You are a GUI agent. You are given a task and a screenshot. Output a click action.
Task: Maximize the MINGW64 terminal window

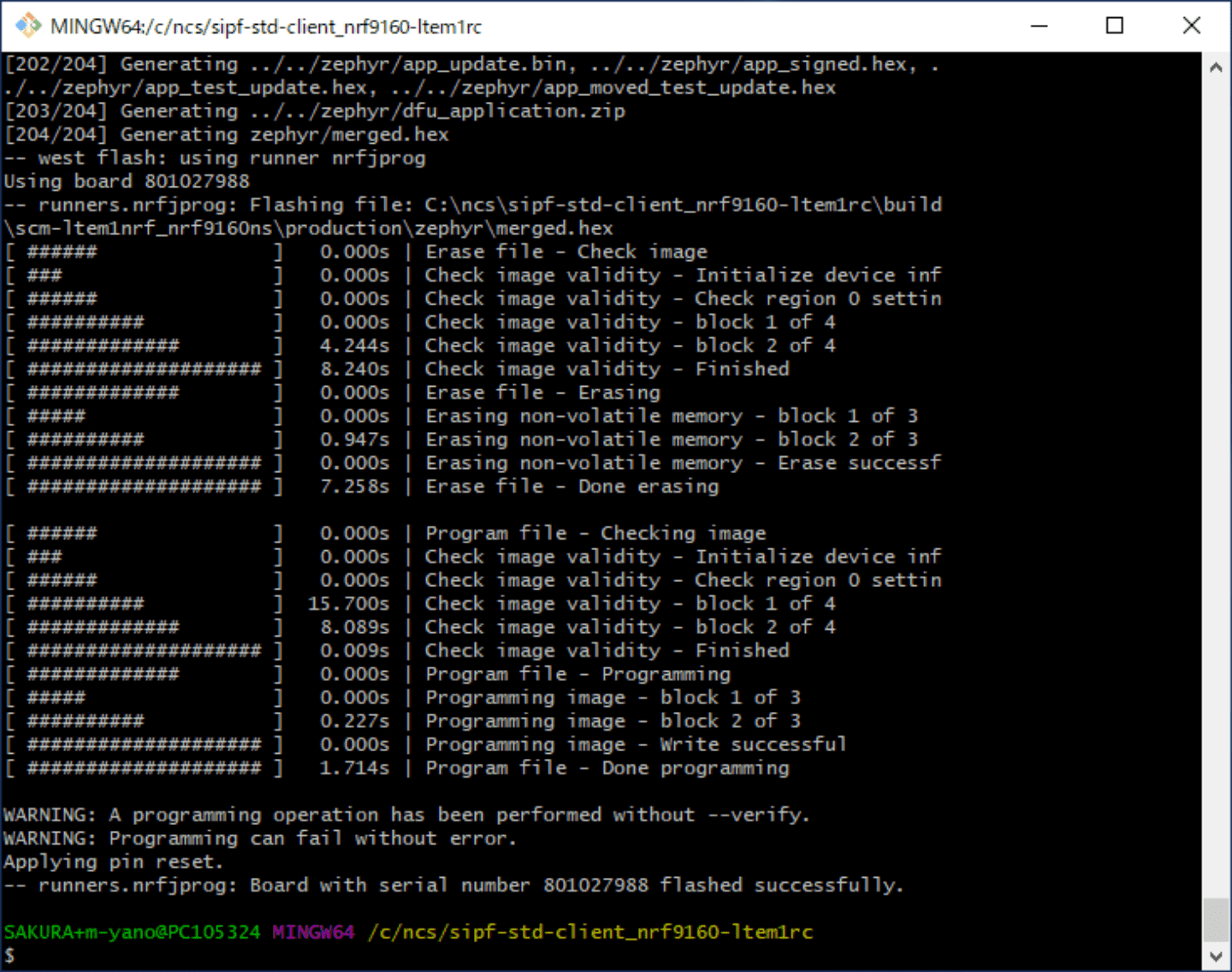click(1114, 26)
